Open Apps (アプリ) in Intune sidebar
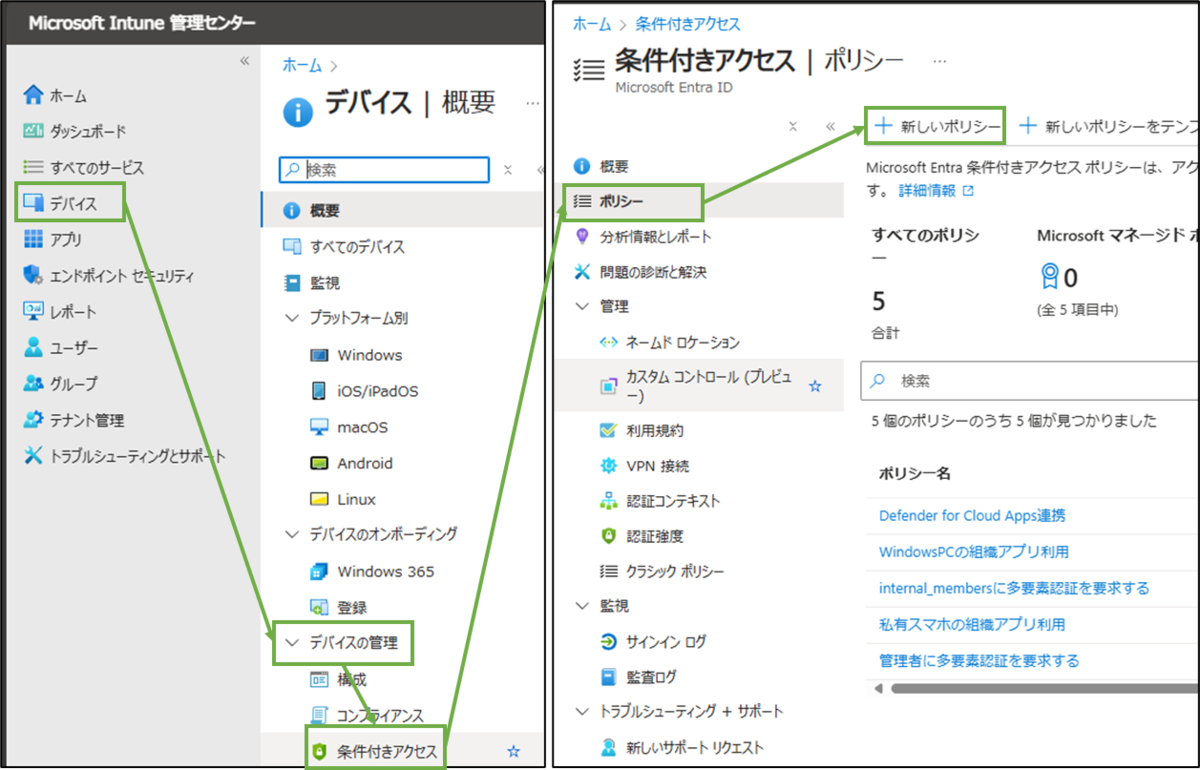Image resolution: width=1200 pixels, height=770 pixels. tap(53, 239)
